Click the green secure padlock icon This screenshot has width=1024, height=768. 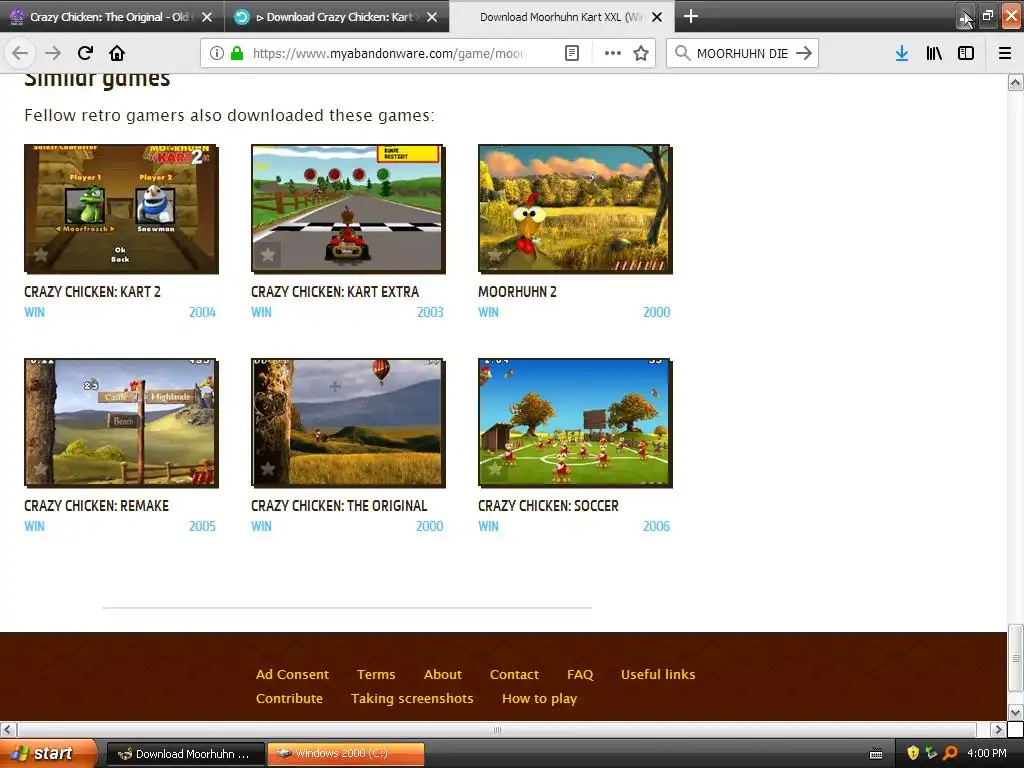tap(237, 53)
